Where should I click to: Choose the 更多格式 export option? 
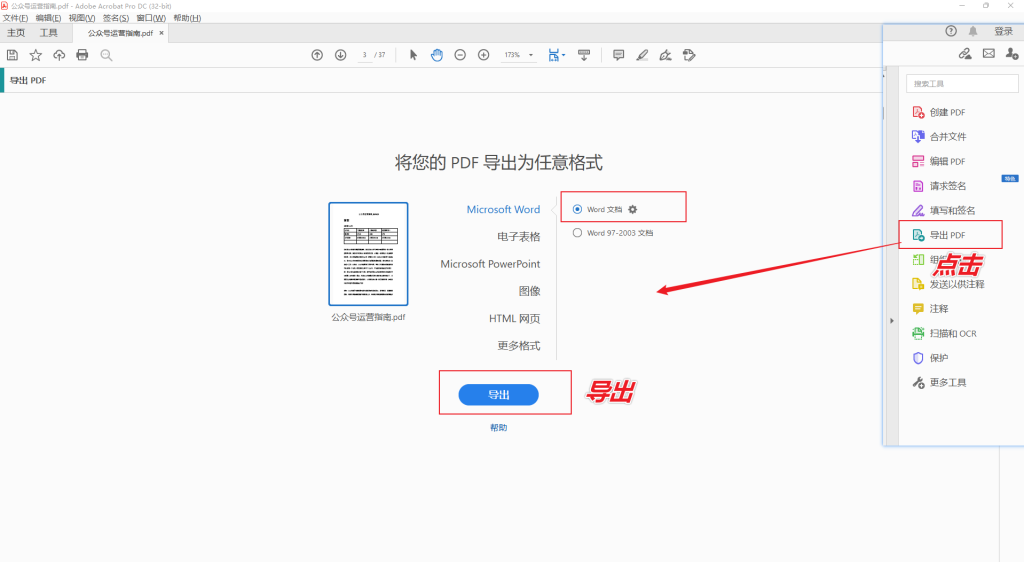pyautogui.click(x=519, y=345)
